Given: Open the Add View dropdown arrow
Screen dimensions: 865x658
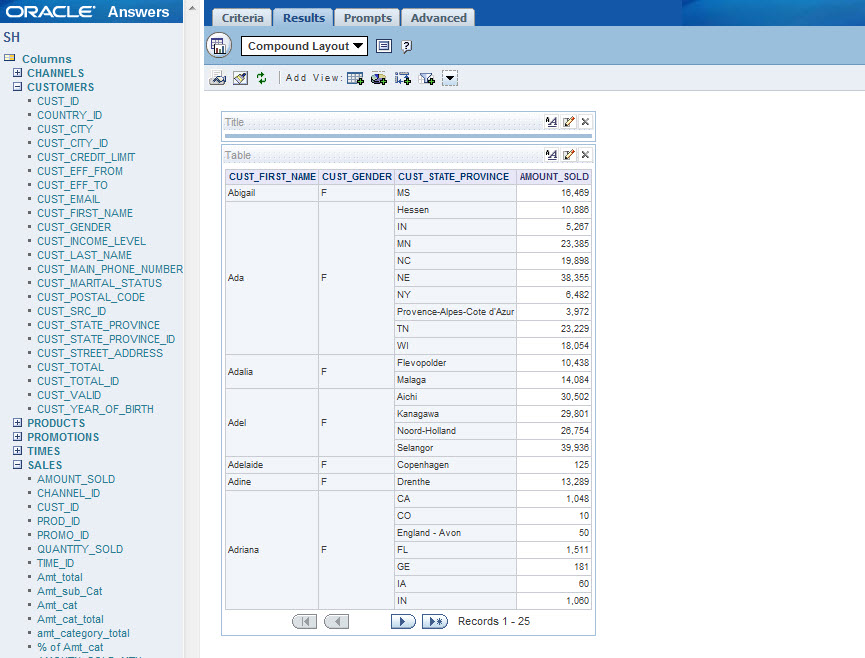Looking at the screenshot, I should click(449, 78).
